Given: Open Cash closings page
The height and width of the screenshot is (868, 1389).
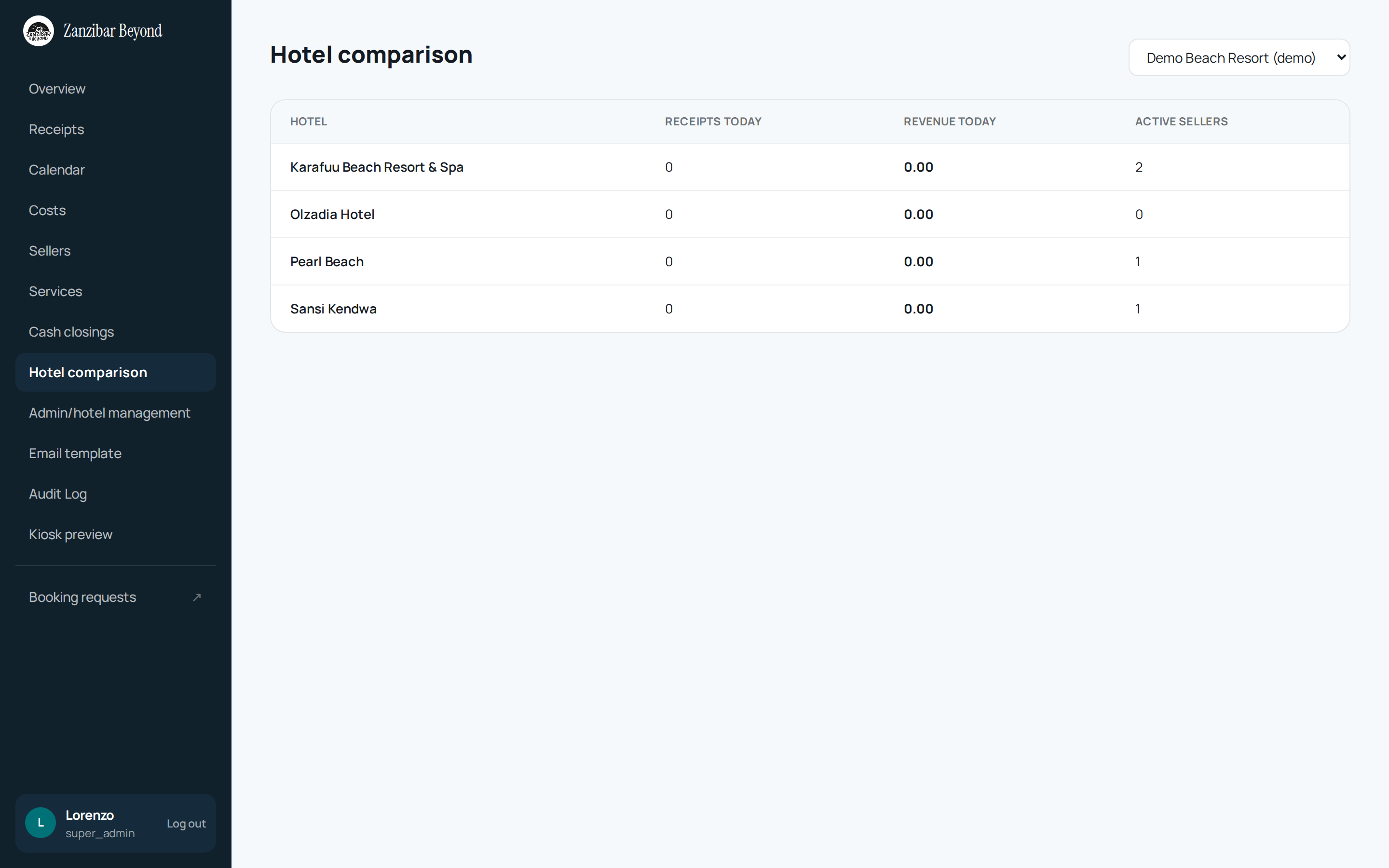Looking at the screenshot, I should (115, 332).
